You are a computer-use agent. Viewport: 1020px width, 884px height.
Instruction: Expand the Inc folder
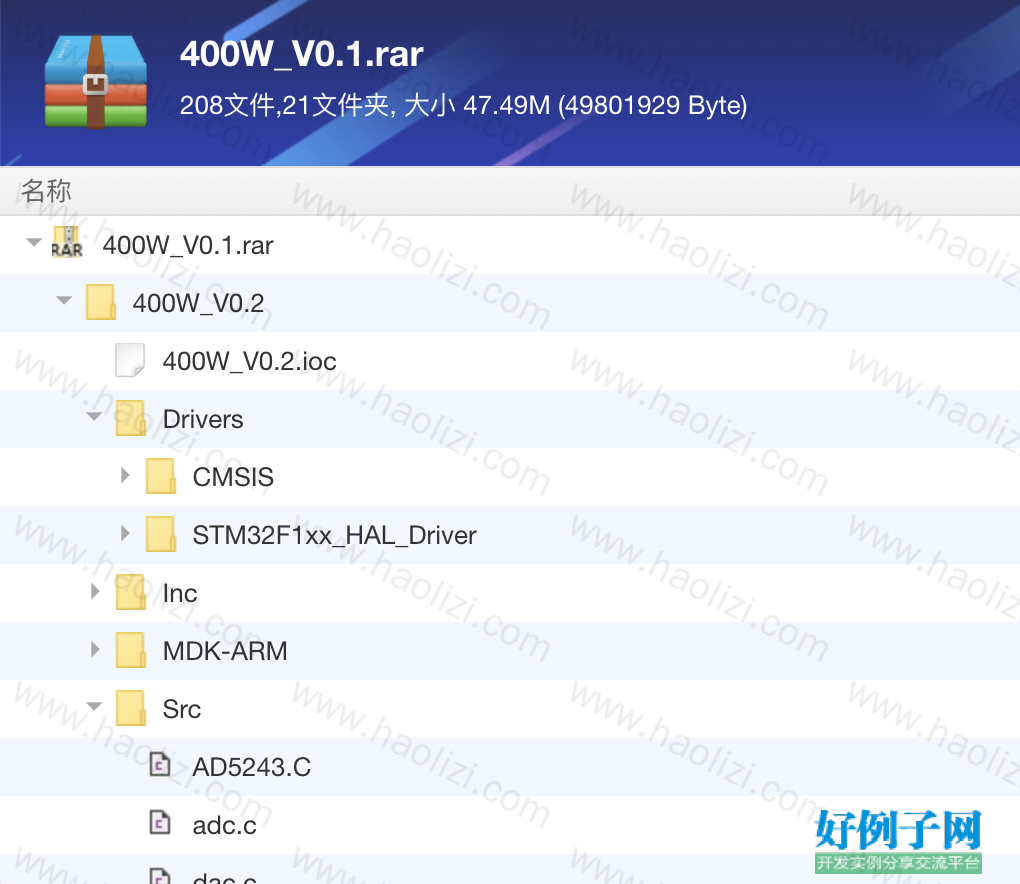pyautogui.click(x=95, y=591)
